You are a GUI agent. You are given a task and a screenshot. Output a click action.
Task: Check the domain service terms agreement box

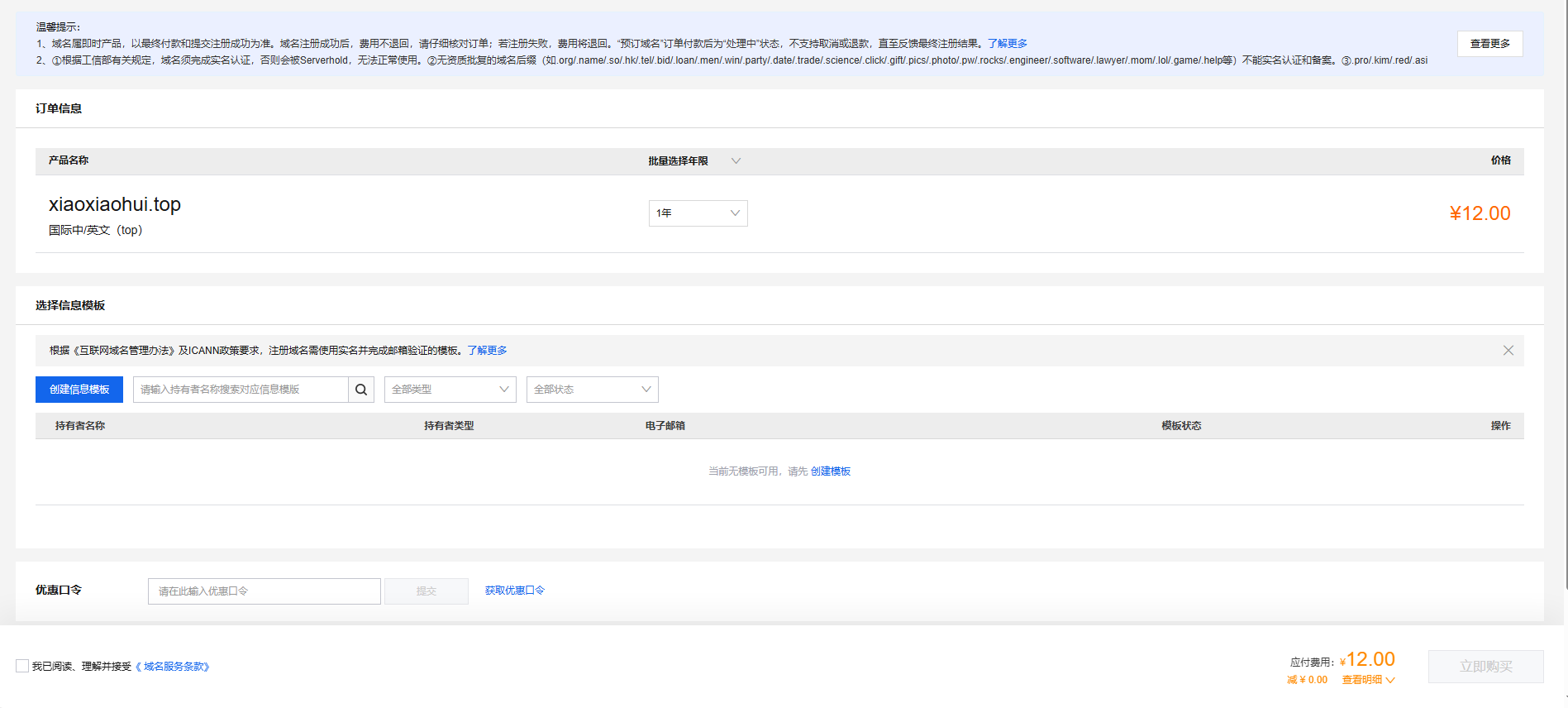tap(22, 666)
